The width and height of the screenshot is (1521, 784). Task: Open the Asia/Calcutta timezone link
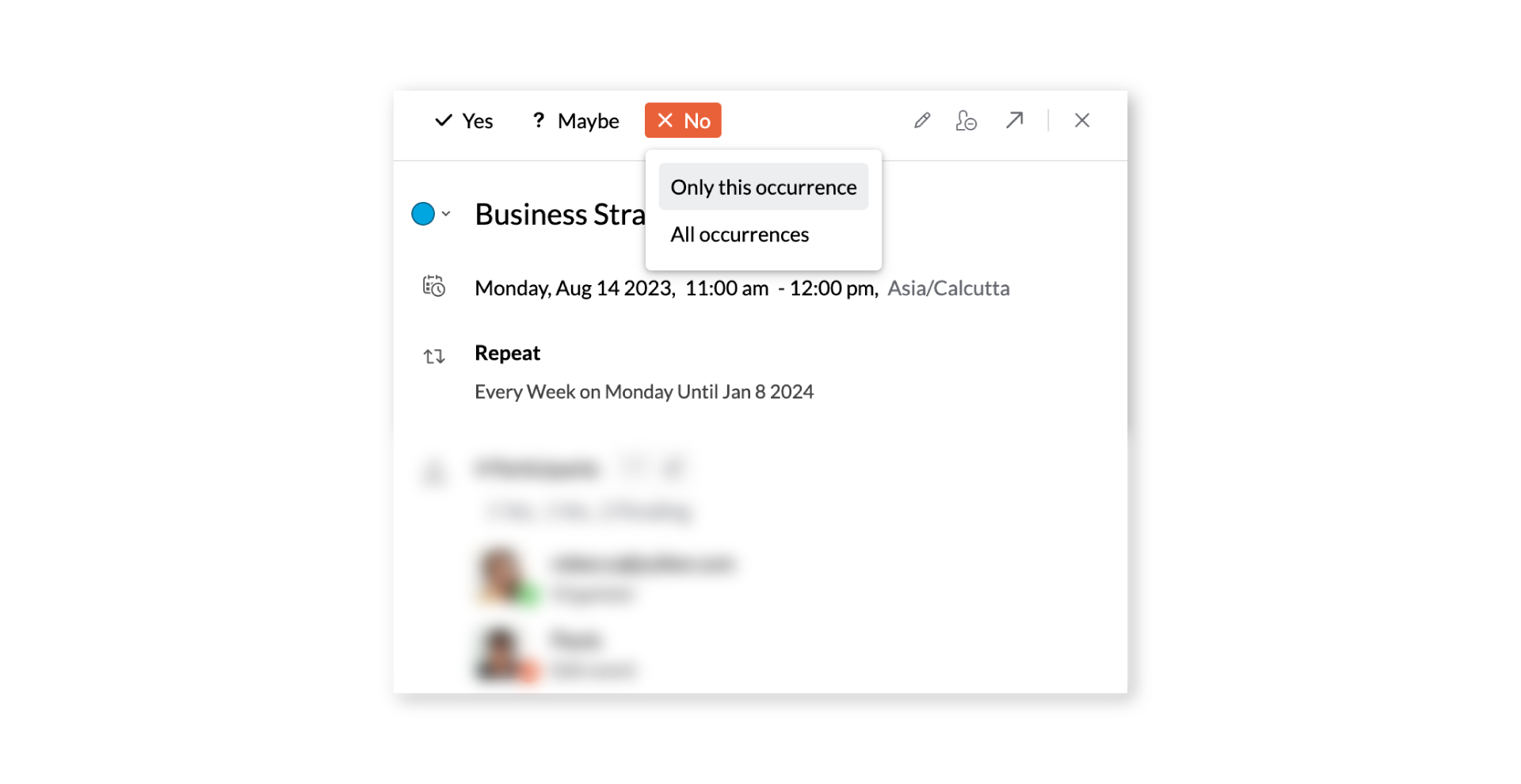click(948, 287)
